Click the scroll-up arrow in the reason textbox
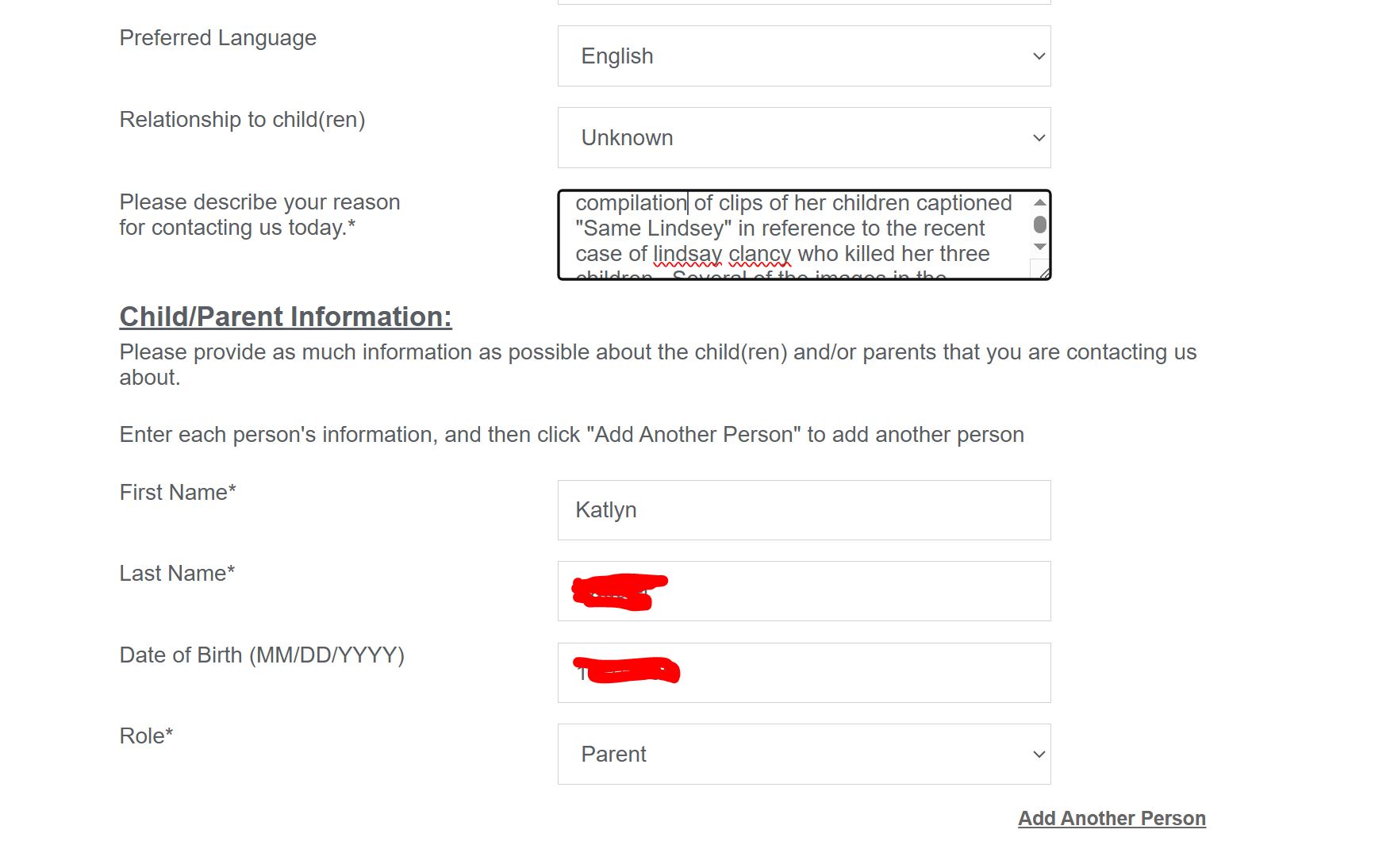Screen dimensions: 1394x868 [x=1039, y=203]
